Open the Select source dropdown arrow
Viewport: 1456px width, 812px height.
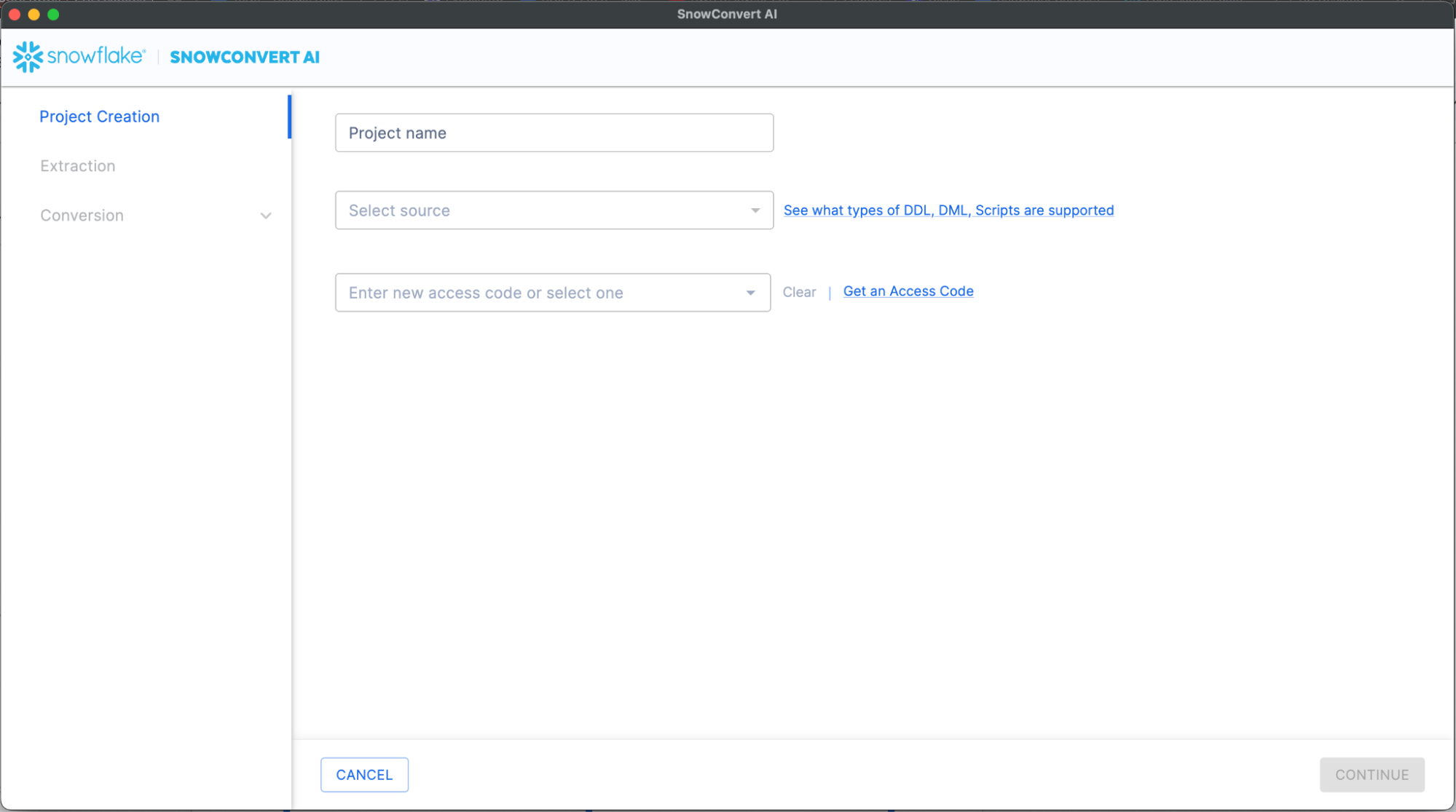(755, 210)
